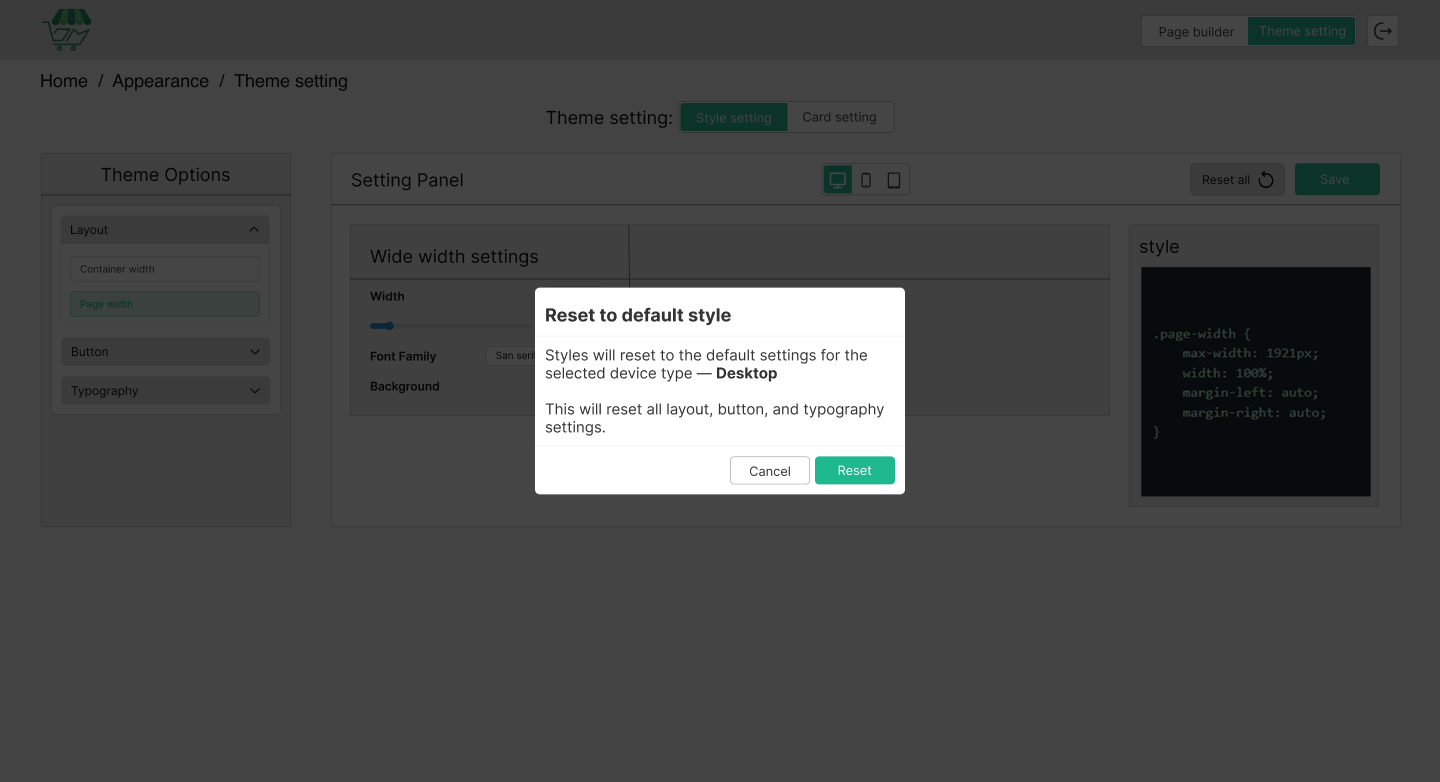Screen dimensions: 1440x782
Task: Click the shopping cart store logo
Action: tap(66, 30)
